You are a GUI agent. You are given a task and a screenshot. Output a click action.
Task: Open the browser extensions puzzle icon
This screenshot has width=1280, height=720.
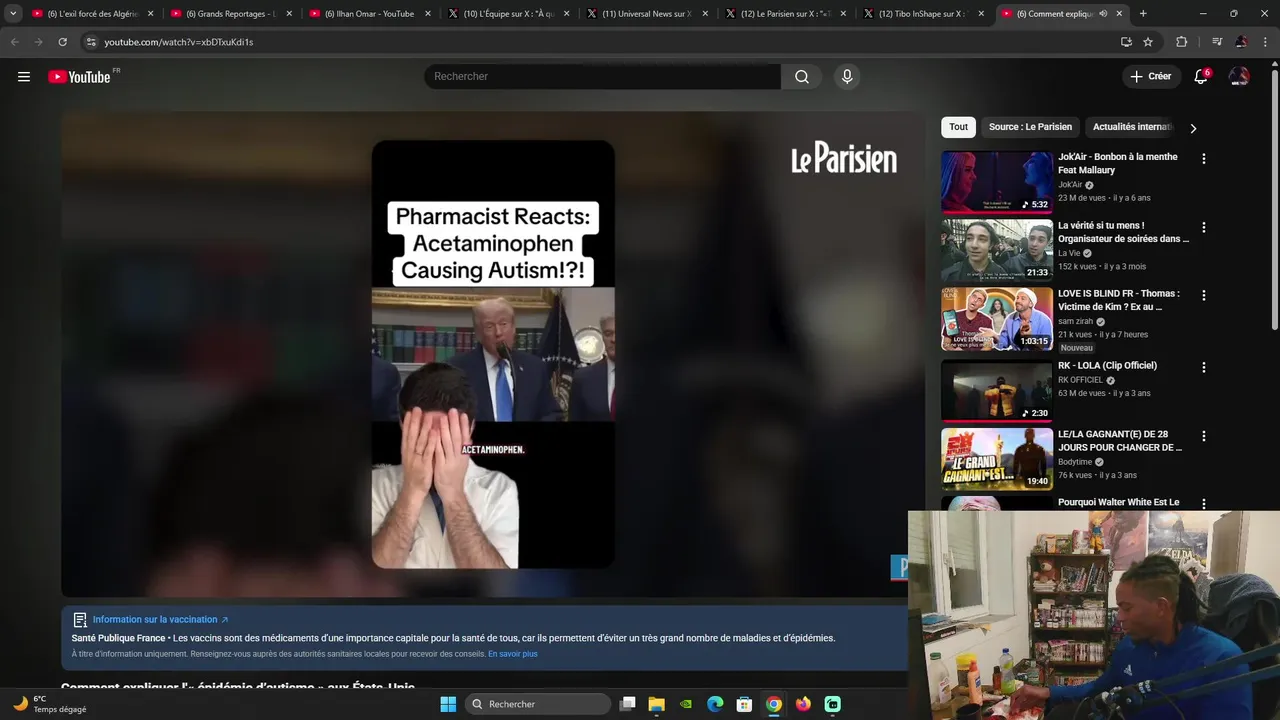click(x=1182, y=42)
